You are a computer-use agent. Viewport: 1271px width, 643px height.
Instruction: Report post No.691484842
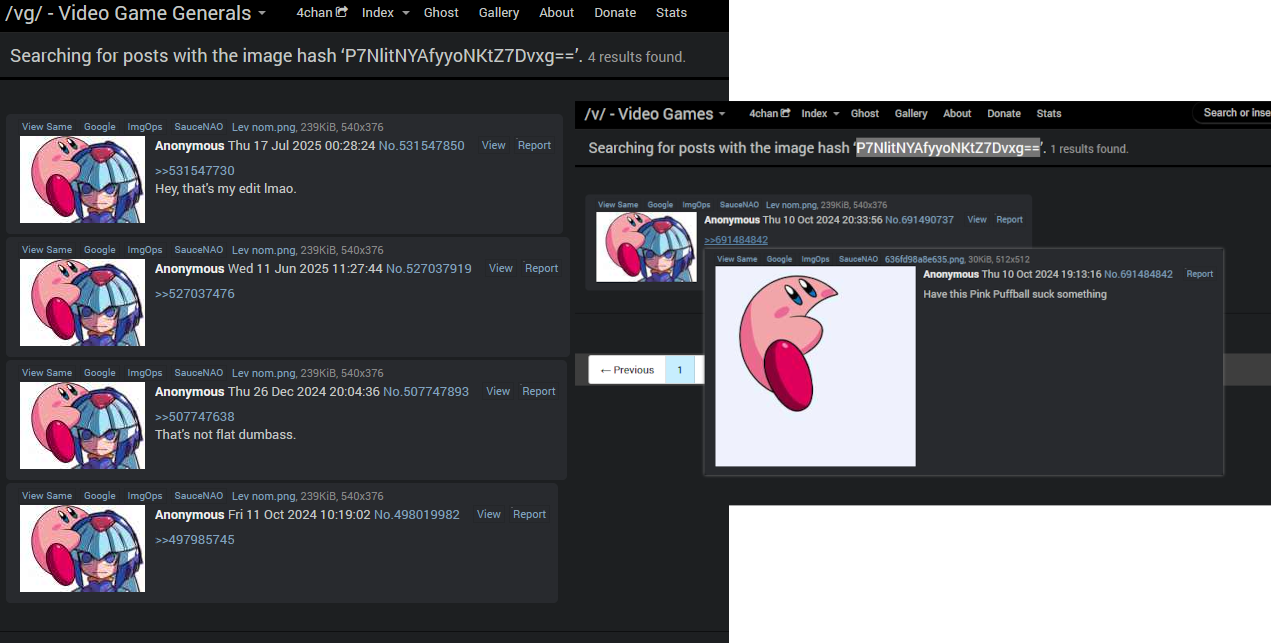pyautogui.click(x=1200, y=274)
